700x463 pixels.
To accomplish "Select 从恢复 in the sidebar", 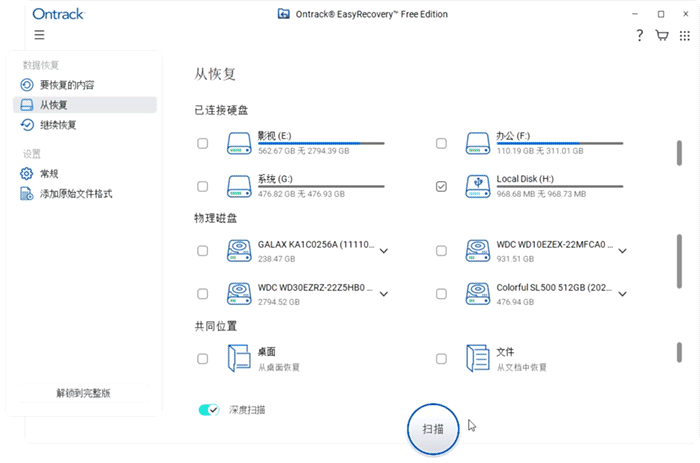I will 85,105.
